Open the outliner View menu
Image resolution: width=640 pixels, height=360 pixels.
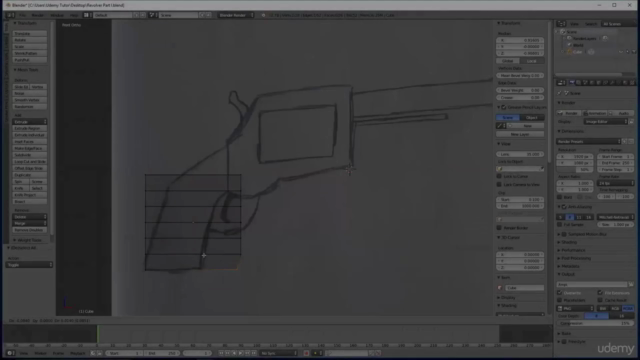pos(574,24)
